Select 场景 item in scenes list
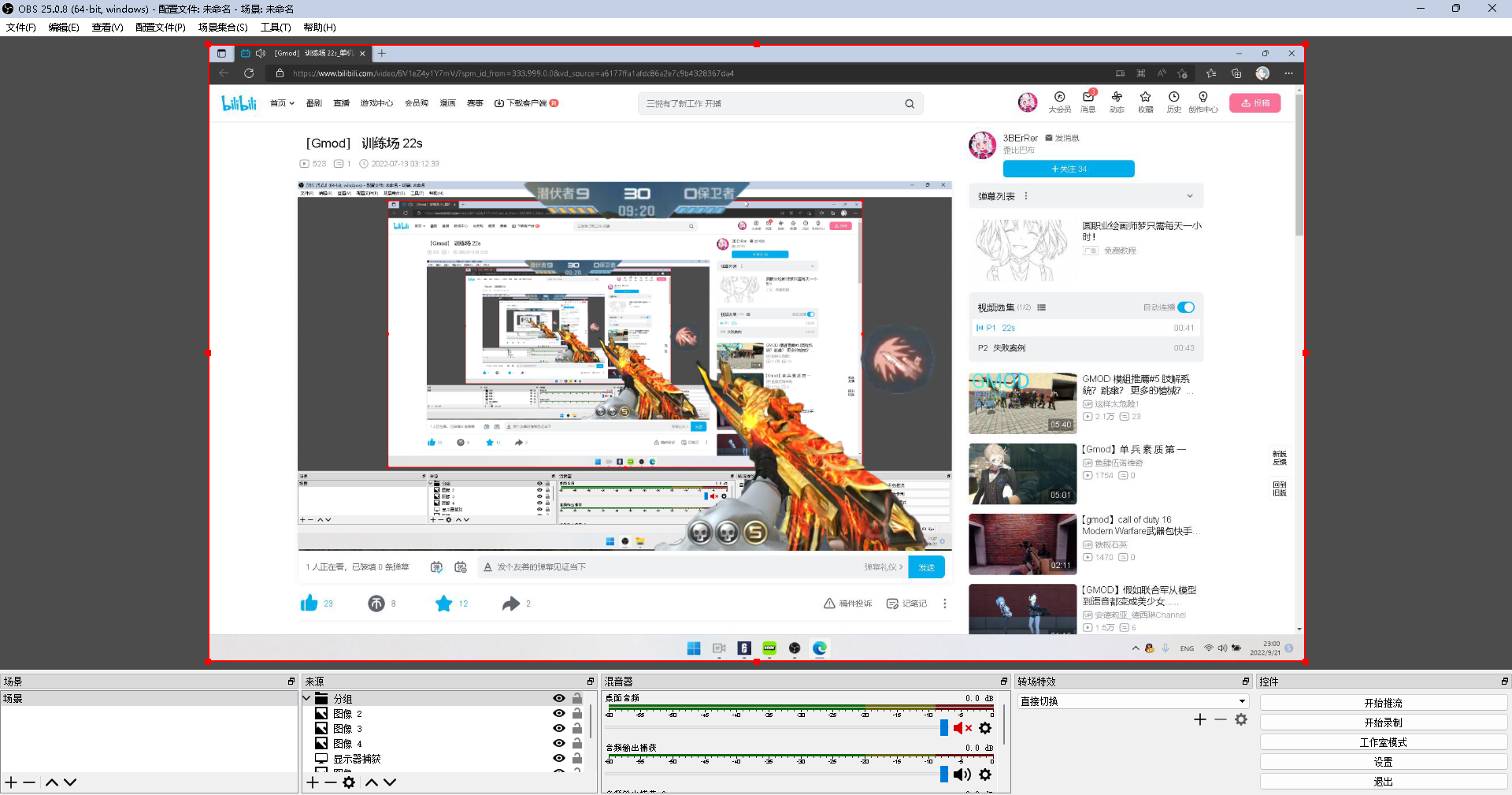 tap(149, 699)
